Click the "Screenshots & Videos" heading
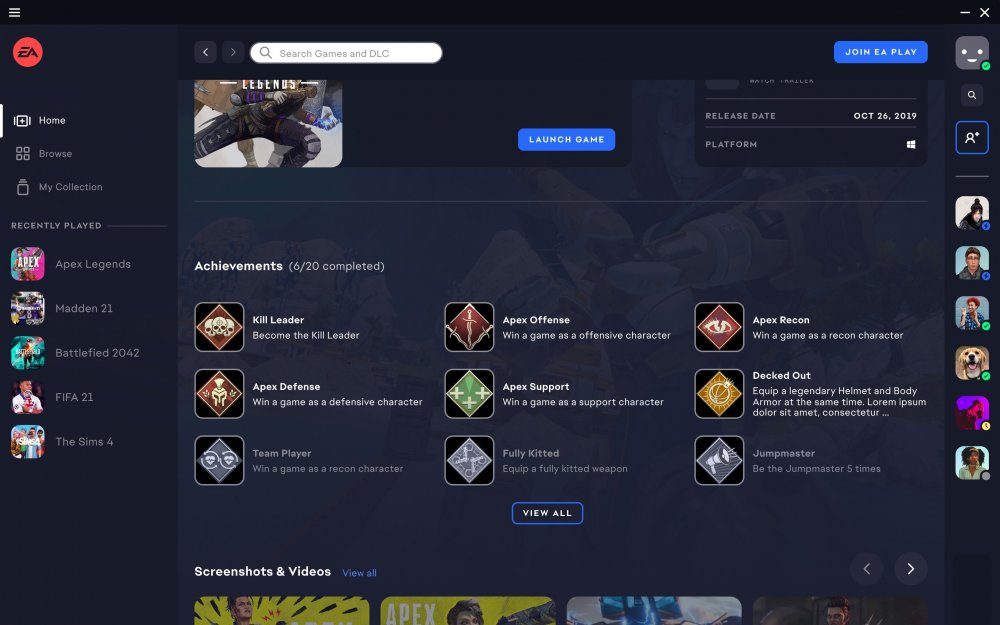 tap(263, 571)
